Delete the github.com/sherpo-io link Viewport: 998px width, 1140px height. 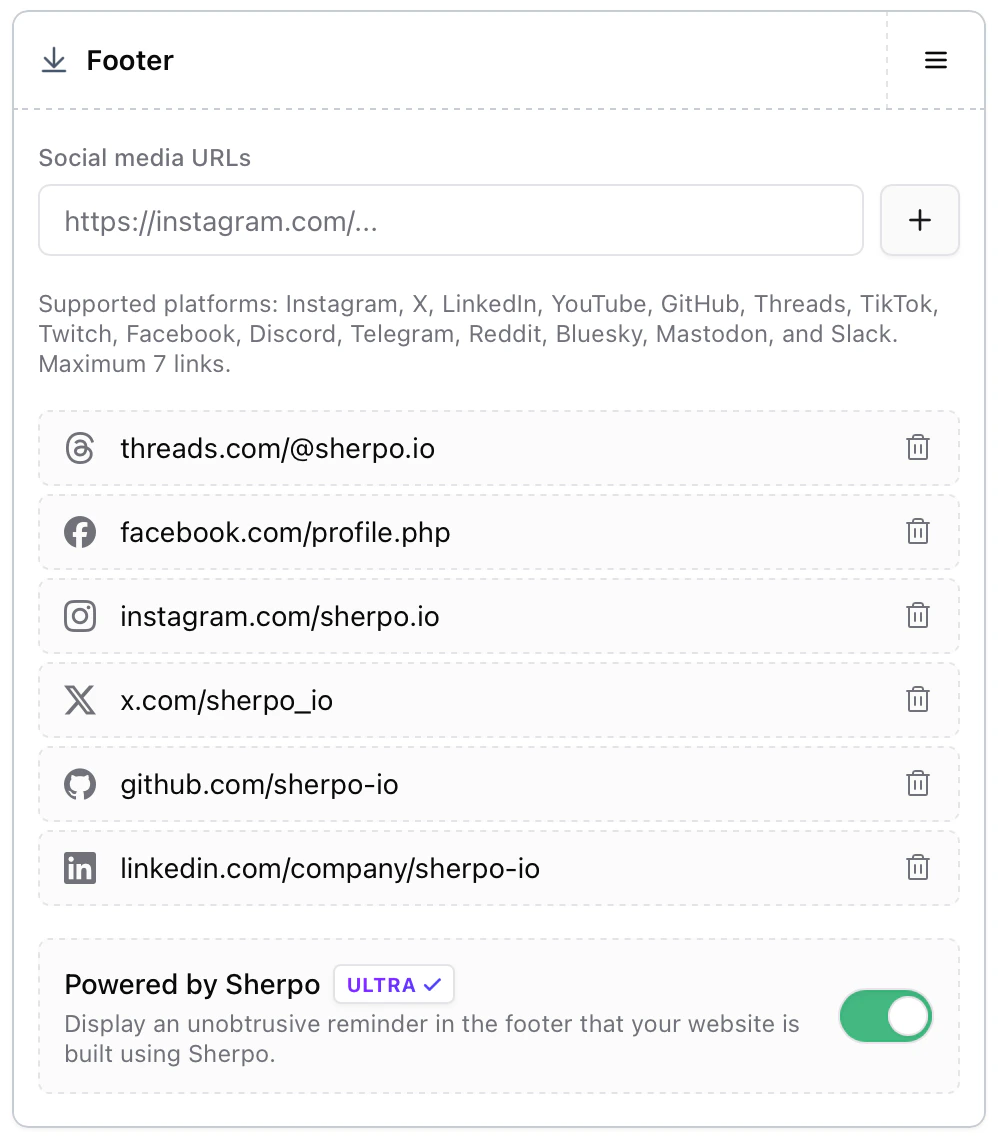[918, 783]
